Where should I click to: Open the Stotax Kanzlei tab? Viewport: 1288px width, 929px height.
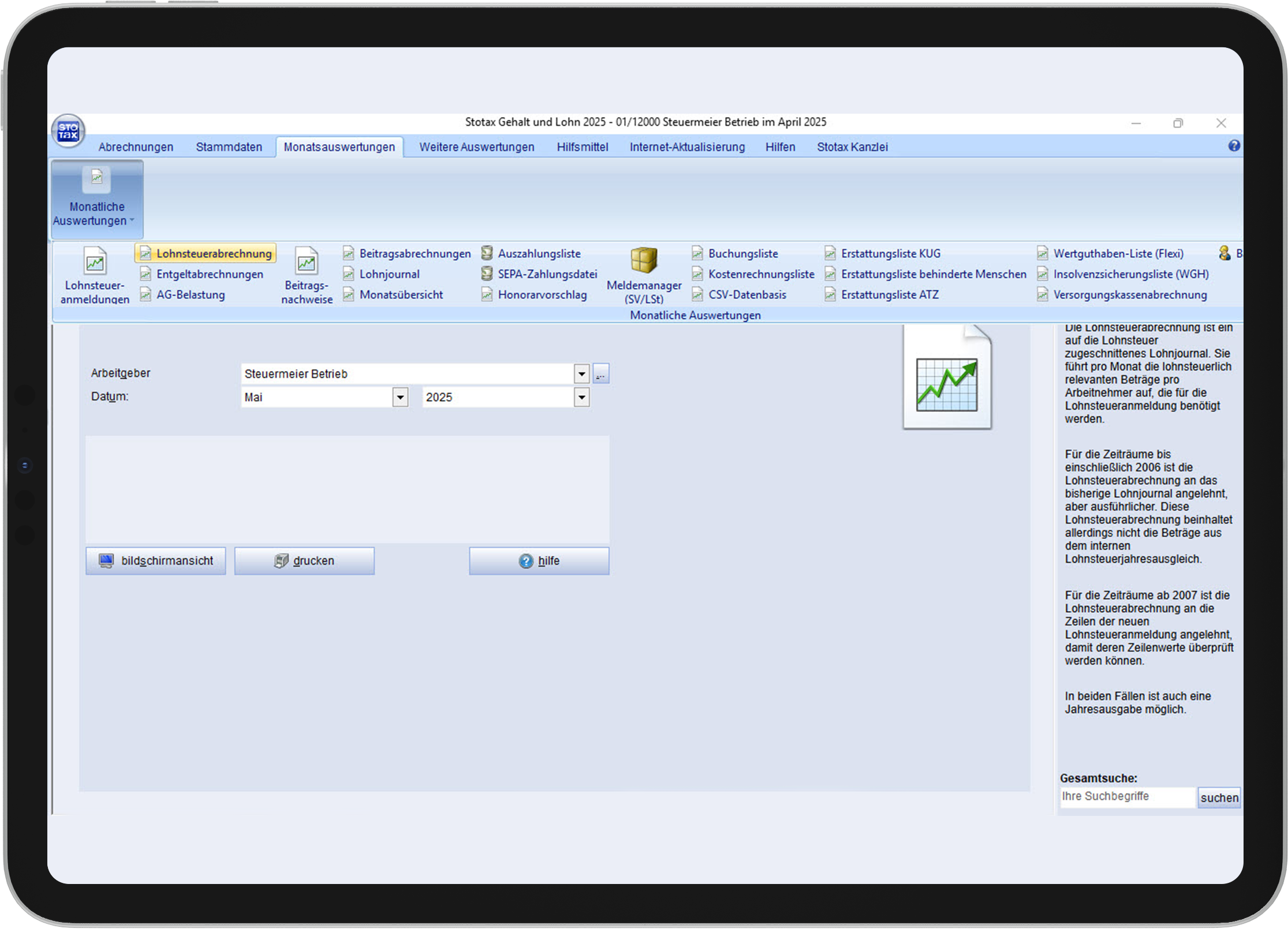coord(852,147)
